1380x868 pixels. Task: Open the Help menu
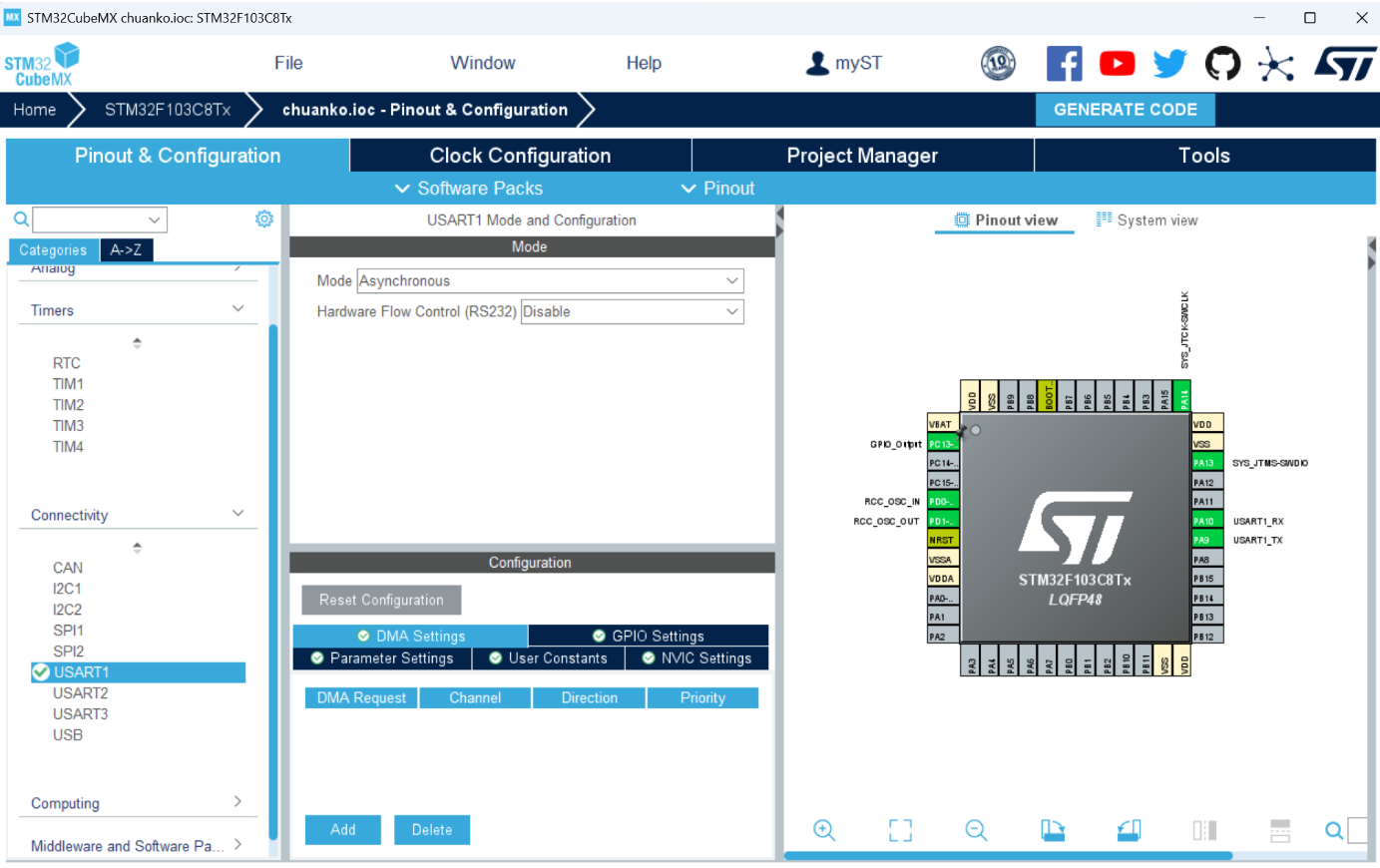click(x=644, y=63)
